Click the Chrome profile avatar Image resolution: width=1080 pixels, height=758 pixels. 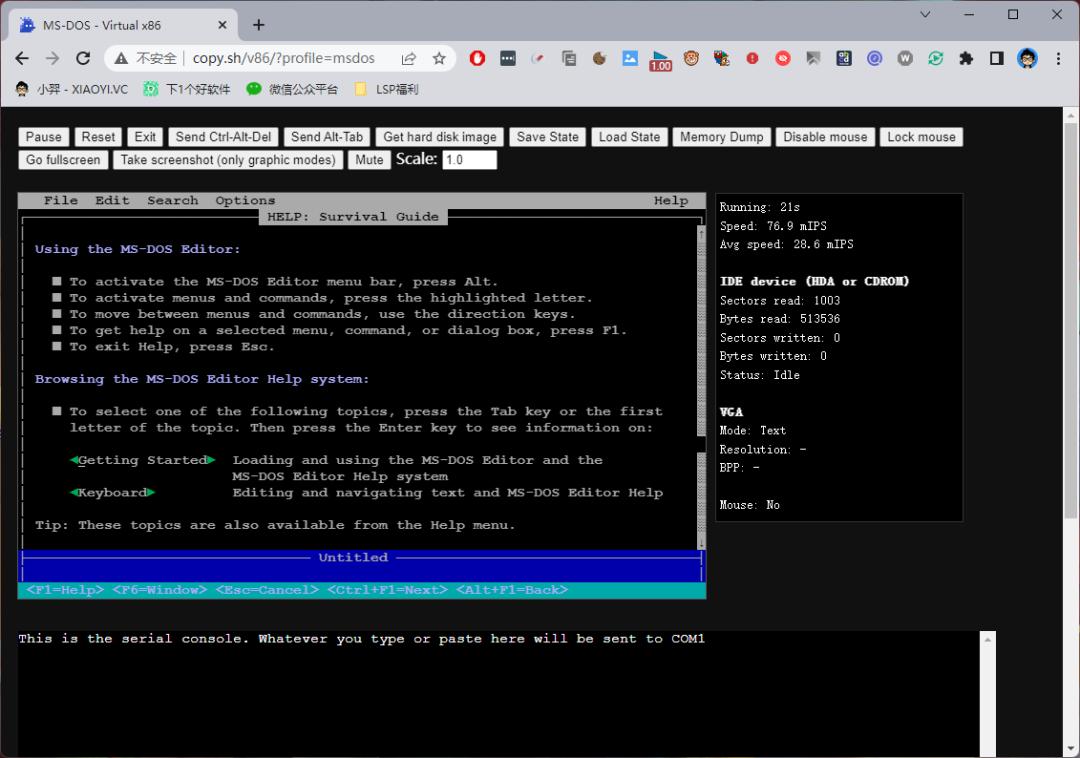1028,59
